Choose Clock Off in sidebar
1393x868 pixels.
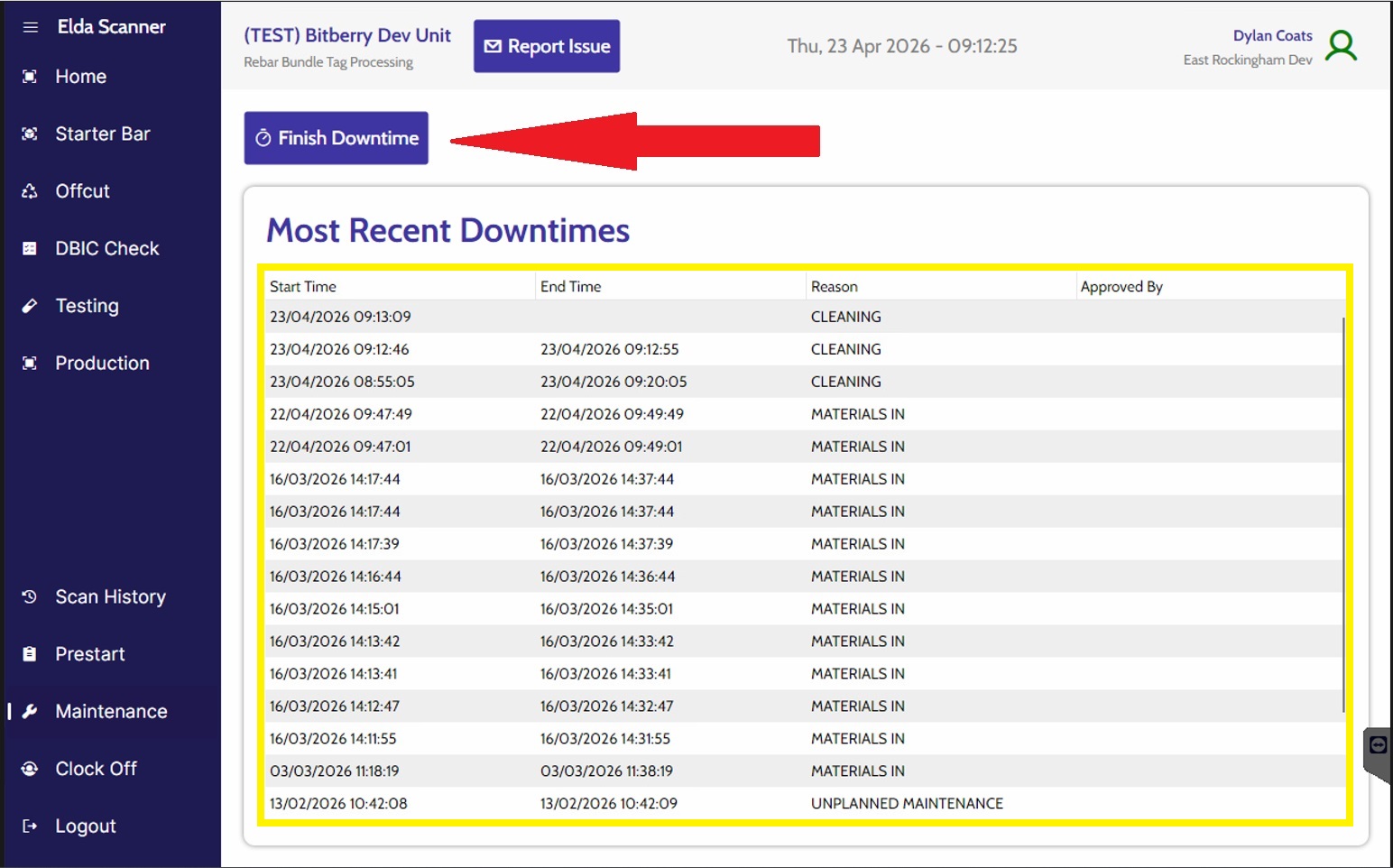coord(97,769)
